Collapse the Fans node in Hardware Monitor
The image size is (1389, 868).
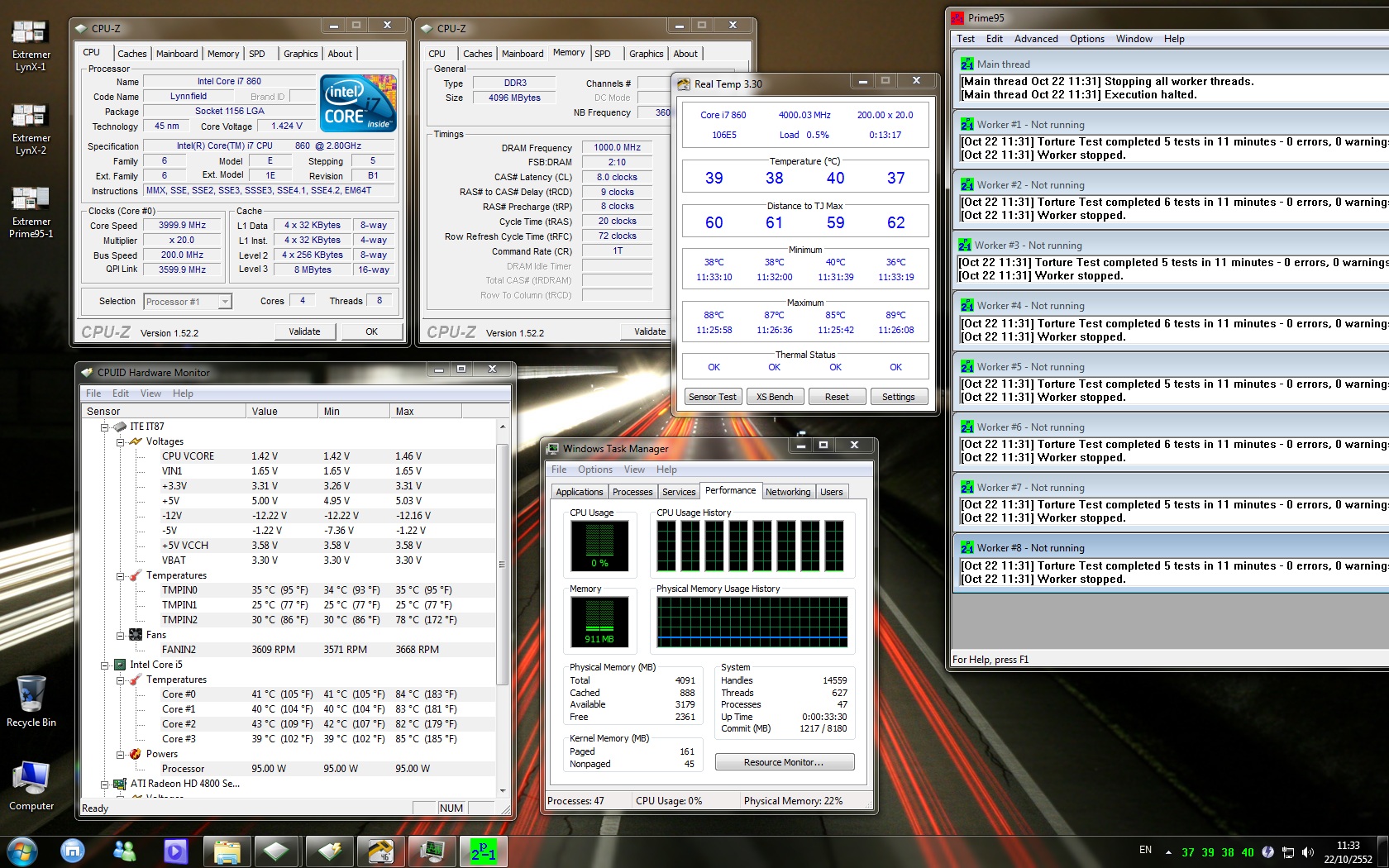point(120,636)
